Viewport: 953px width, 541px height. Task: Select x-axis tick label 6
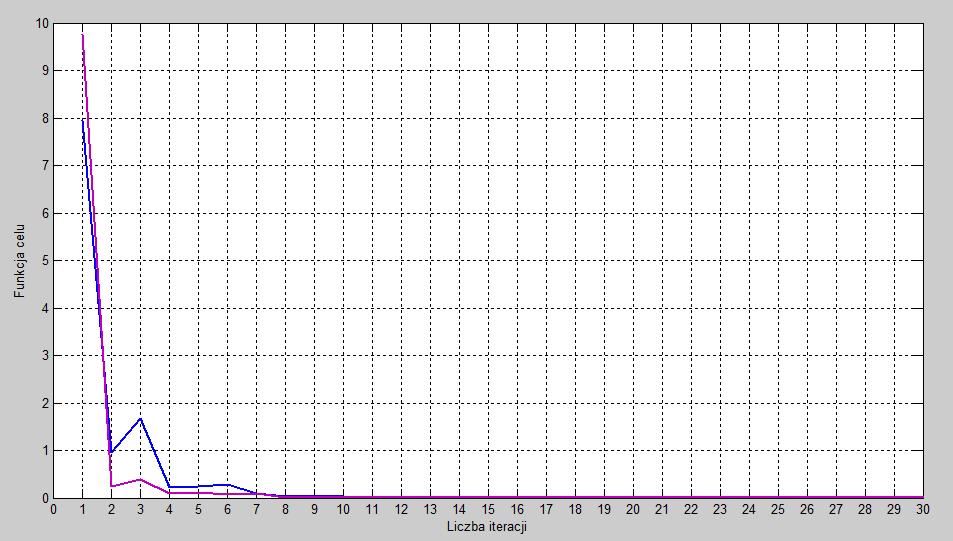pyautogui.click(x=227, y=510)
